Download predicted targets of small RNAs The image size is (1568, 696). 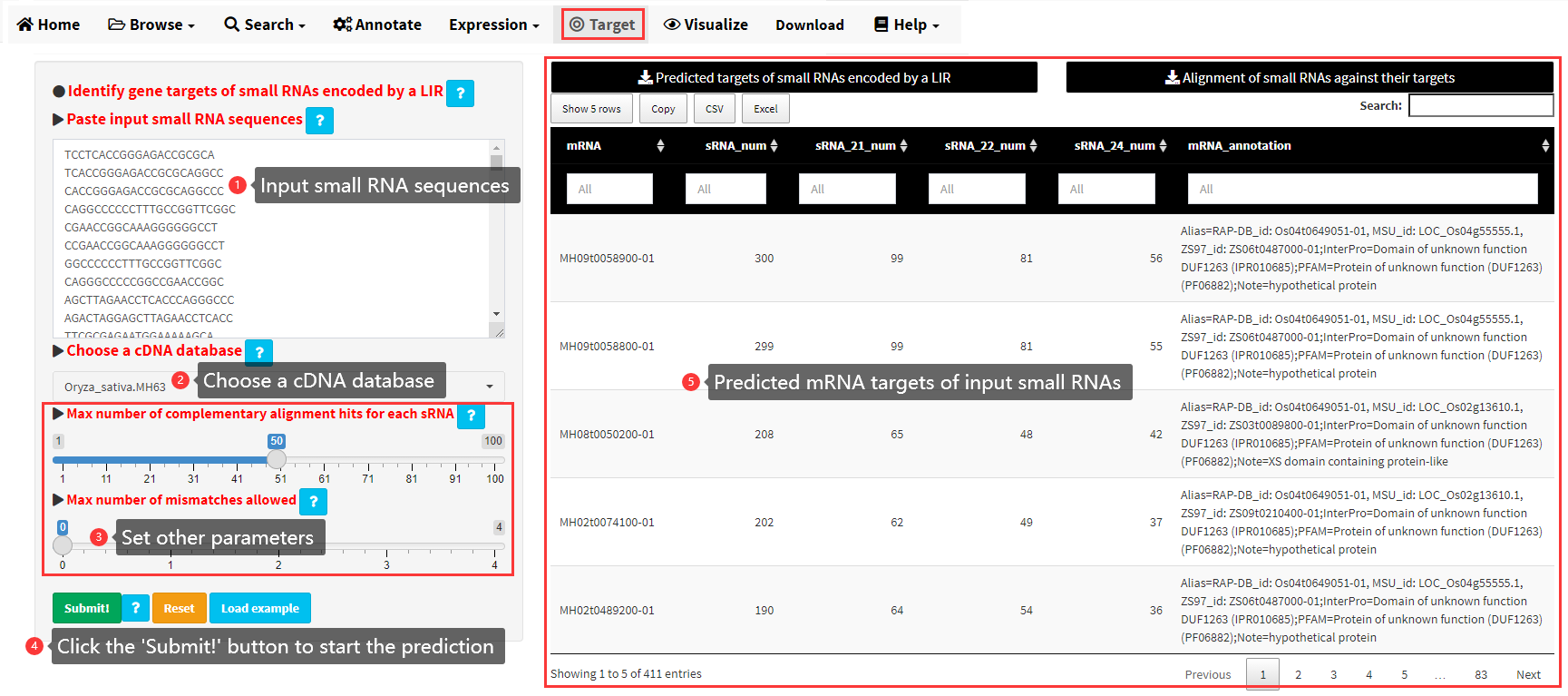pyautogui.click(x=794, y=78)
